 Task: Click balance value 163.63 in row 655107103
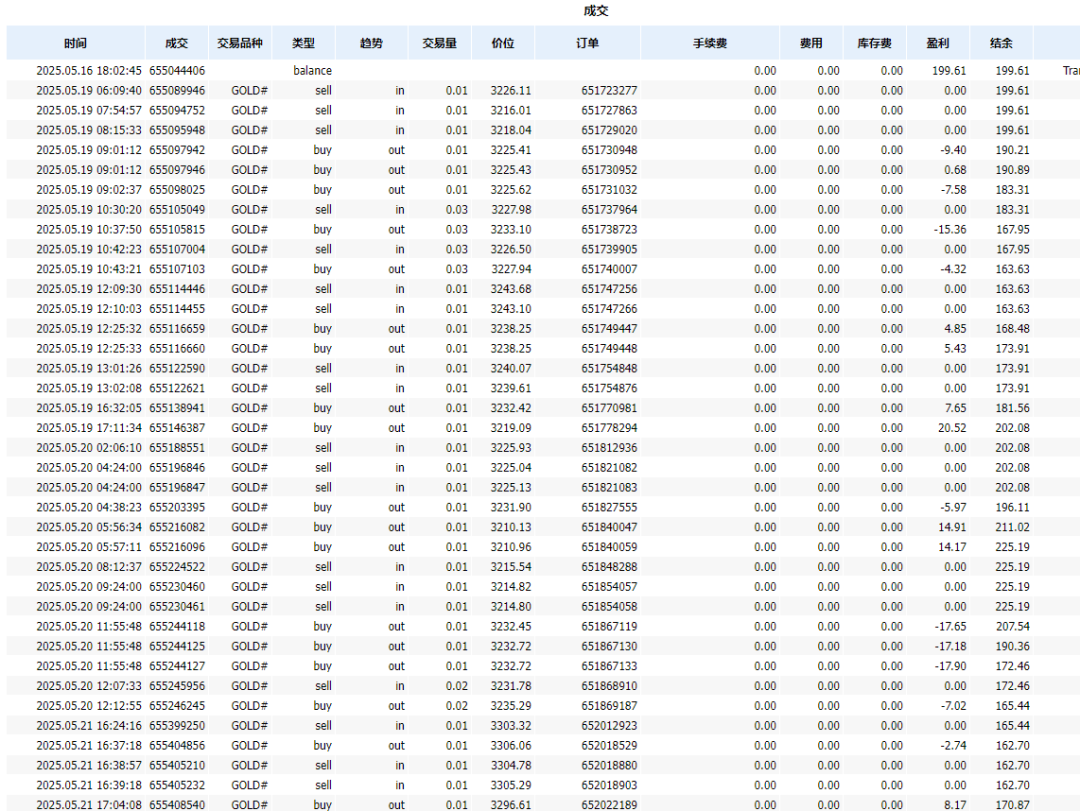[x=1012, y=269]
